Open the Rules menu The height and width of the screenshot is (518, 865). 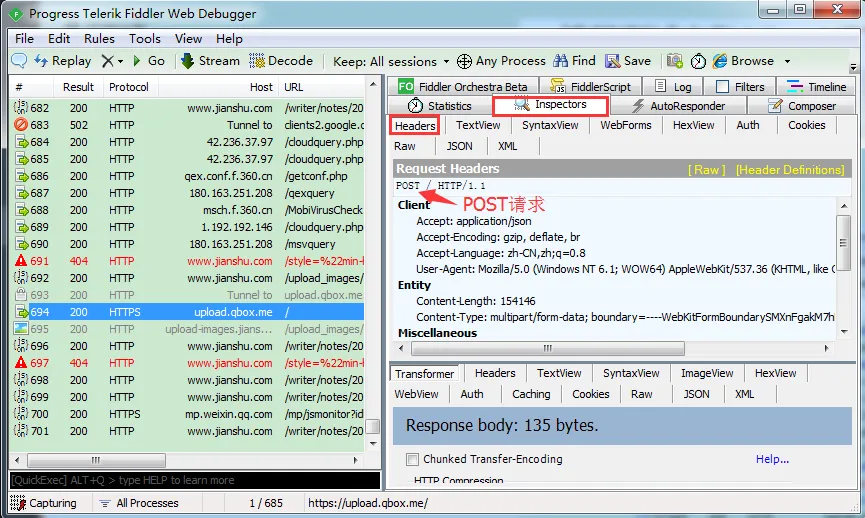click(x=99, y=38)
